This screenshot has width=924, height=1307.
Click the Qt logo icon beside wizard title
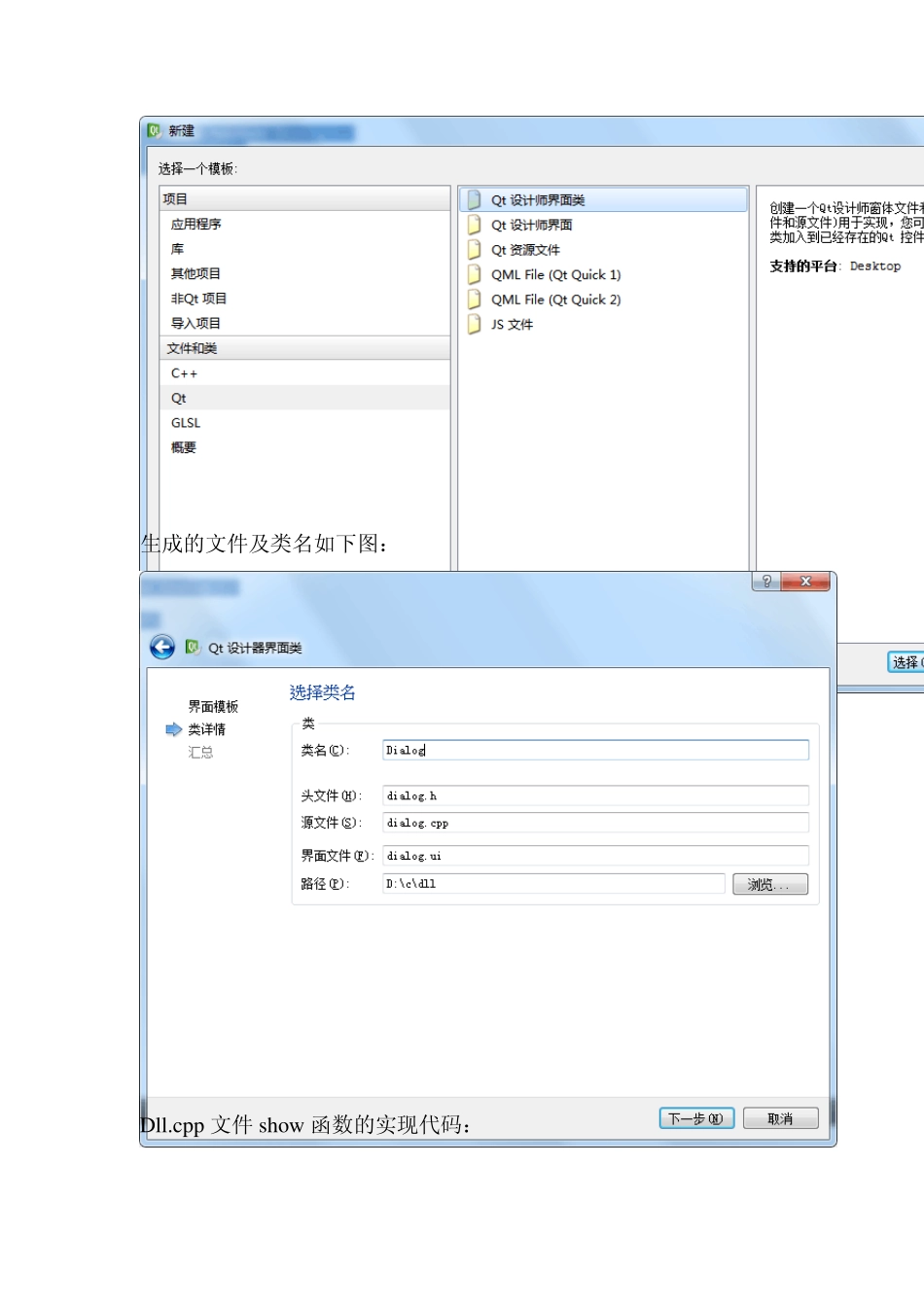193,647
